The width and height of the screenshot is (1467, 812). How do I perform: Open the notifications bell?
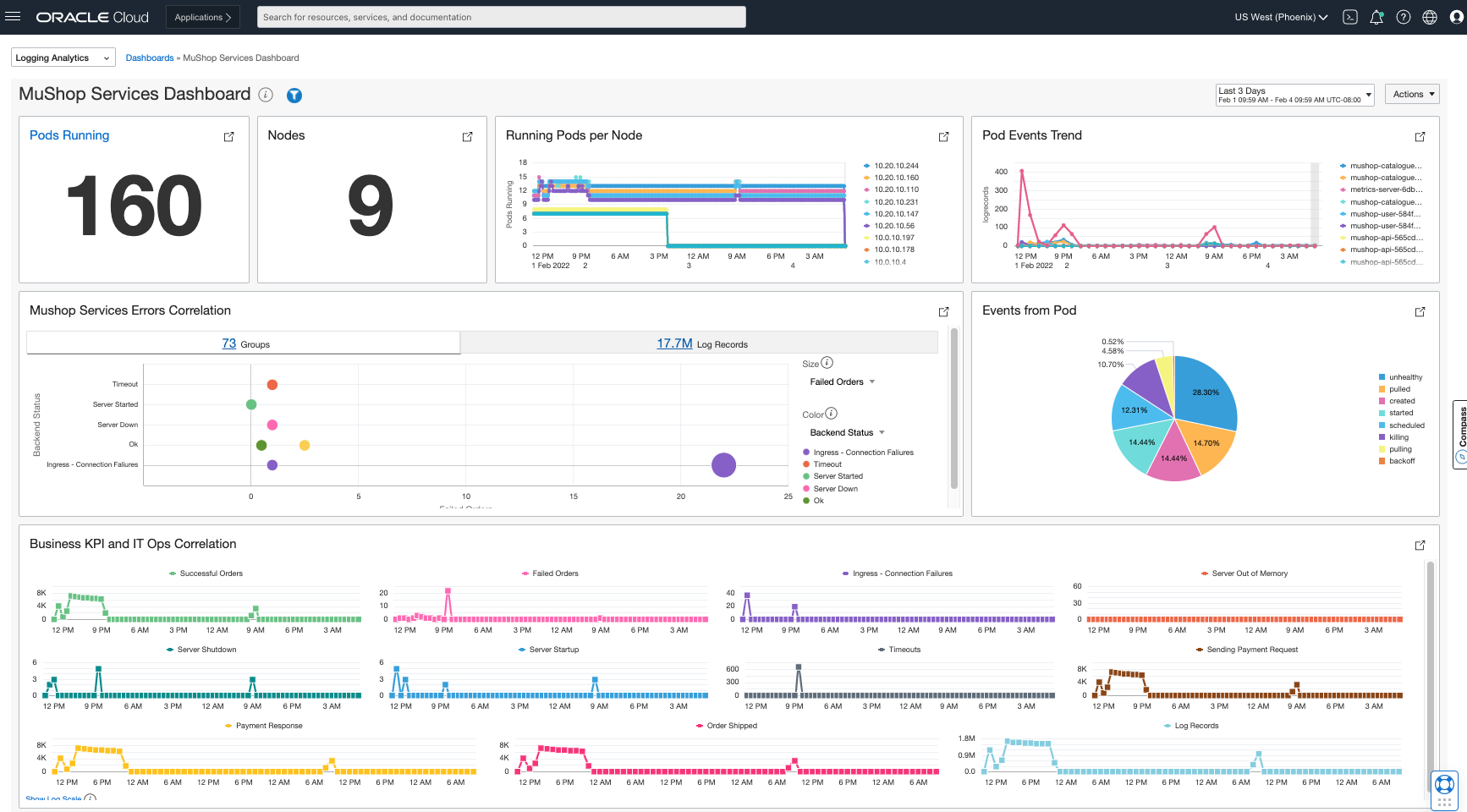click(1376, 17)
